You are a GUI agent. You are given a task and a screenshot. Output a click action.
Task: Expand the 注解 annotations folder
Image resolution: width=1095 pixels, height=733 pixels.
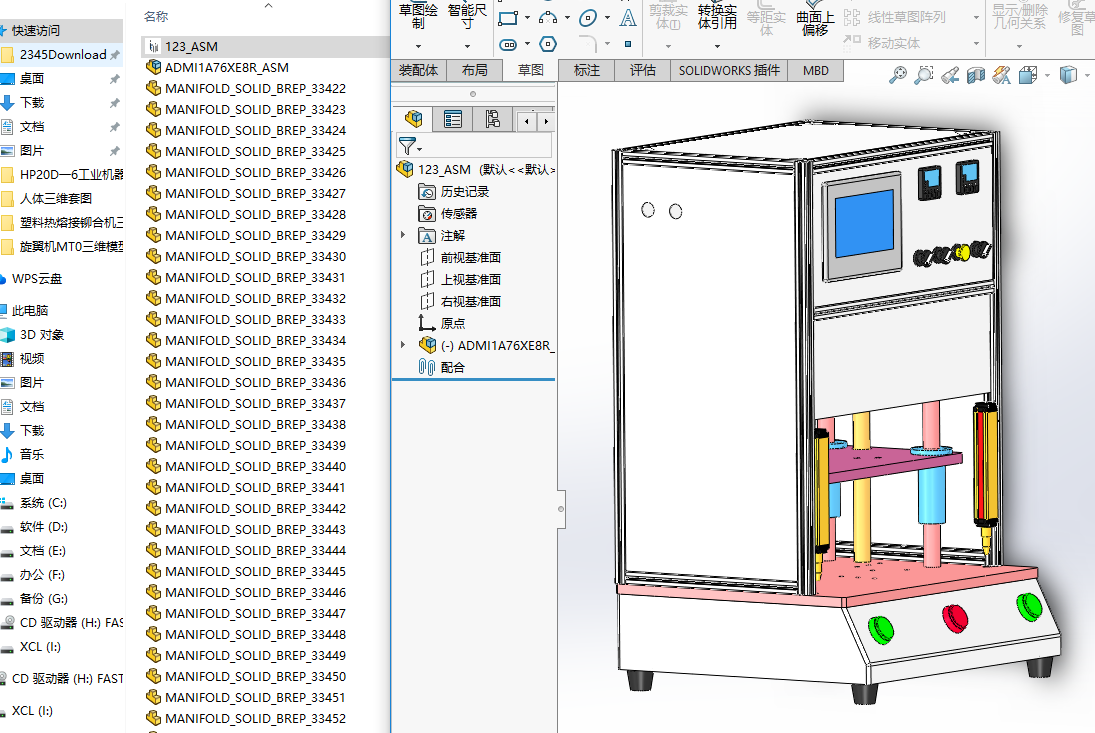[x=403, y=235]
